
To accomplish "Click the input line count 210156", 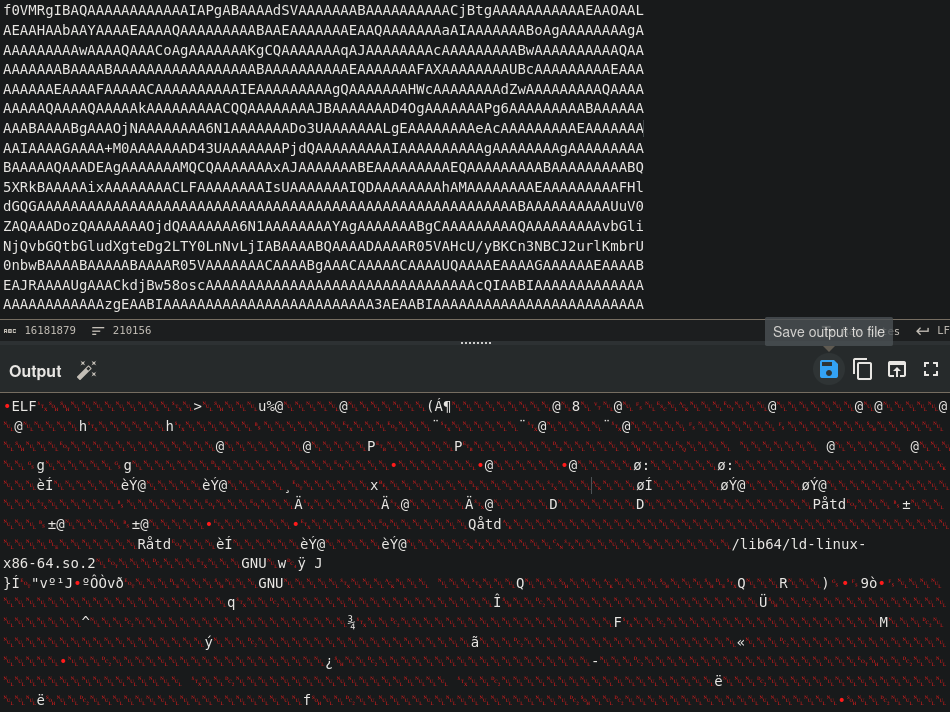I will click(x=132, y=331).
